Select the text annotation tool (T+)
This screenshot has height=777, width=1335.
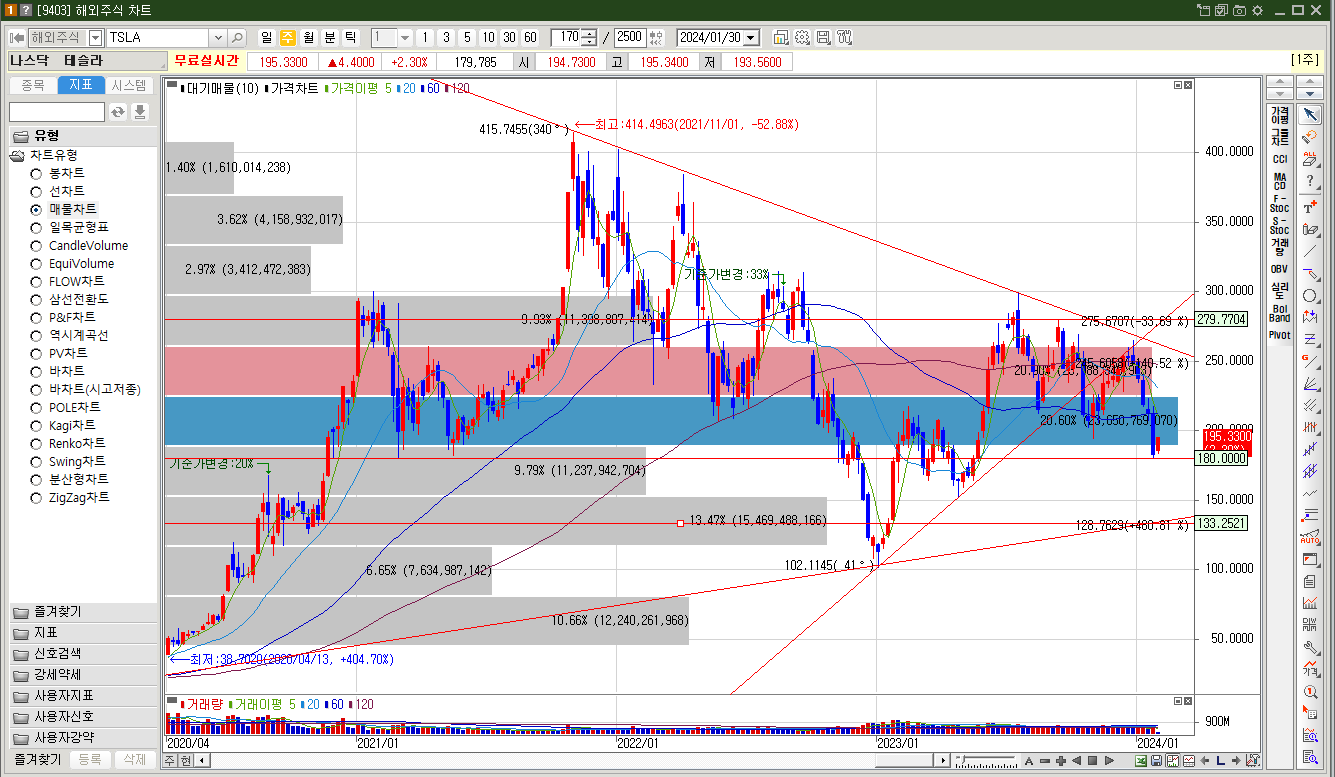[x=1310, y=207]
